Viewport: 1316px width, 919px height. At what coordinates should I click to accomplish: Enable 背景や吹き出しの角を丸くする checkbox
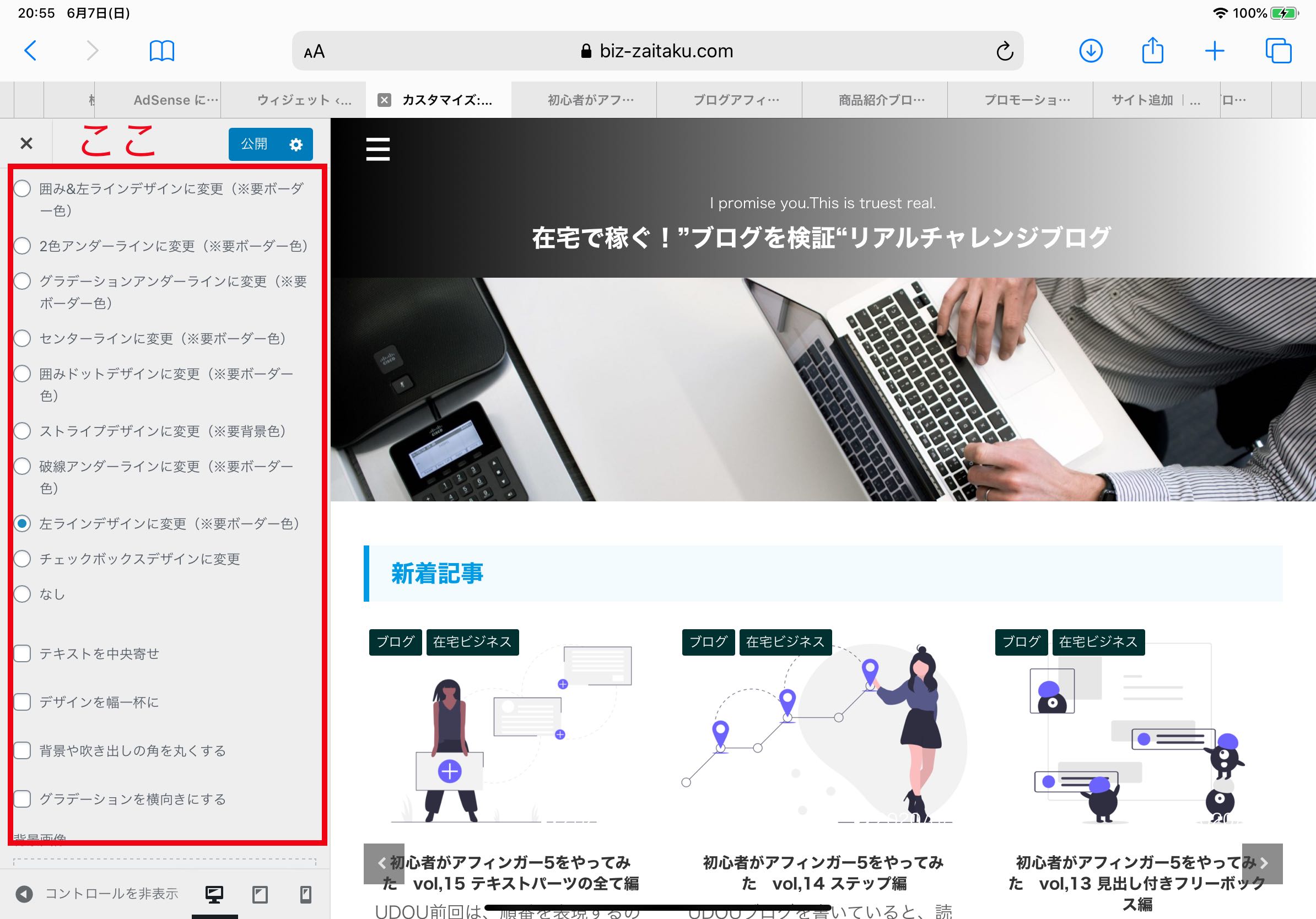click(23, 750)
